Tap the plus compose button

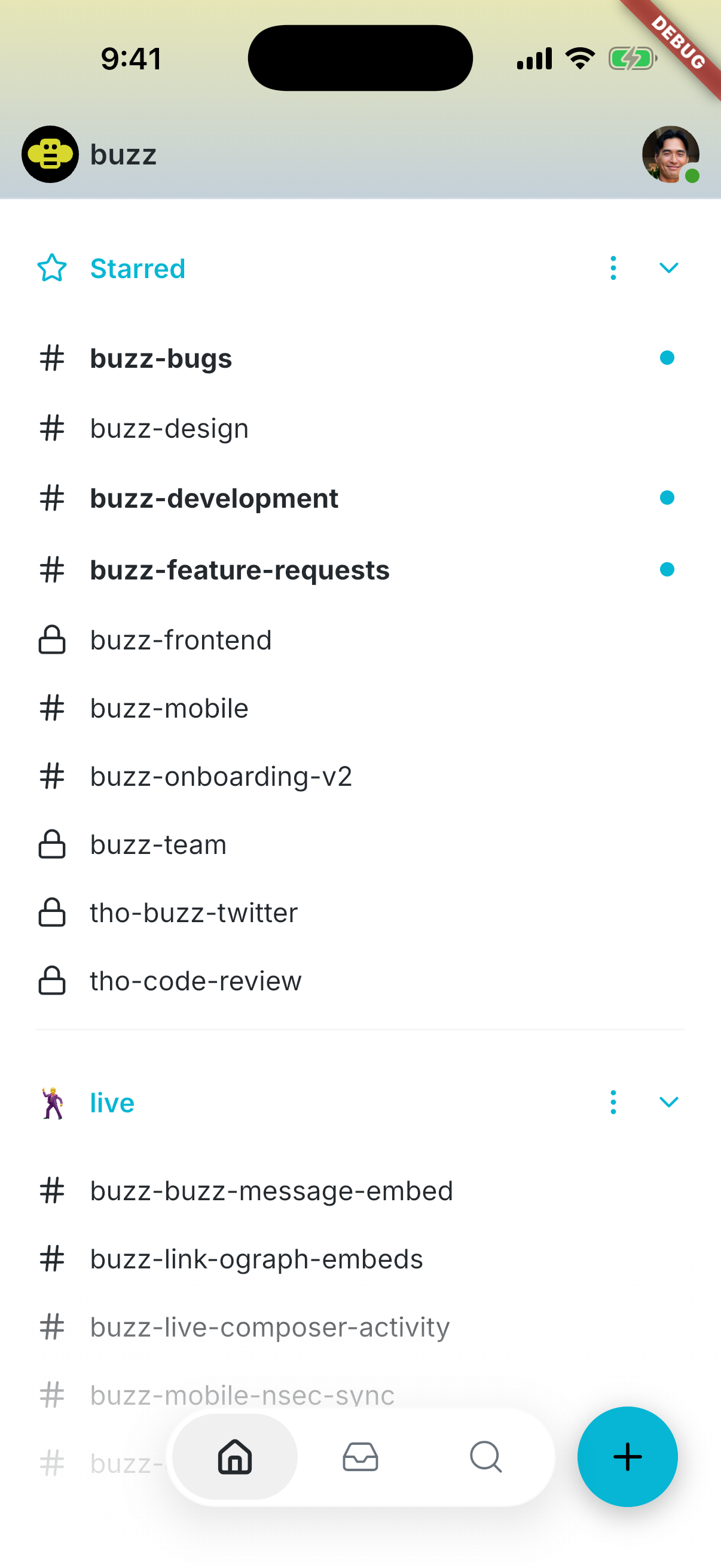627,1457
